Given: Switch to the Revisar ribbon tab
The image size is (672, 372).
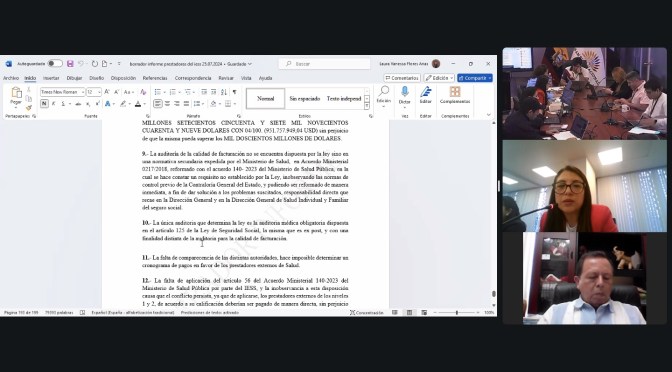Looking at the screenshot, I should click(x=226, y=78).
